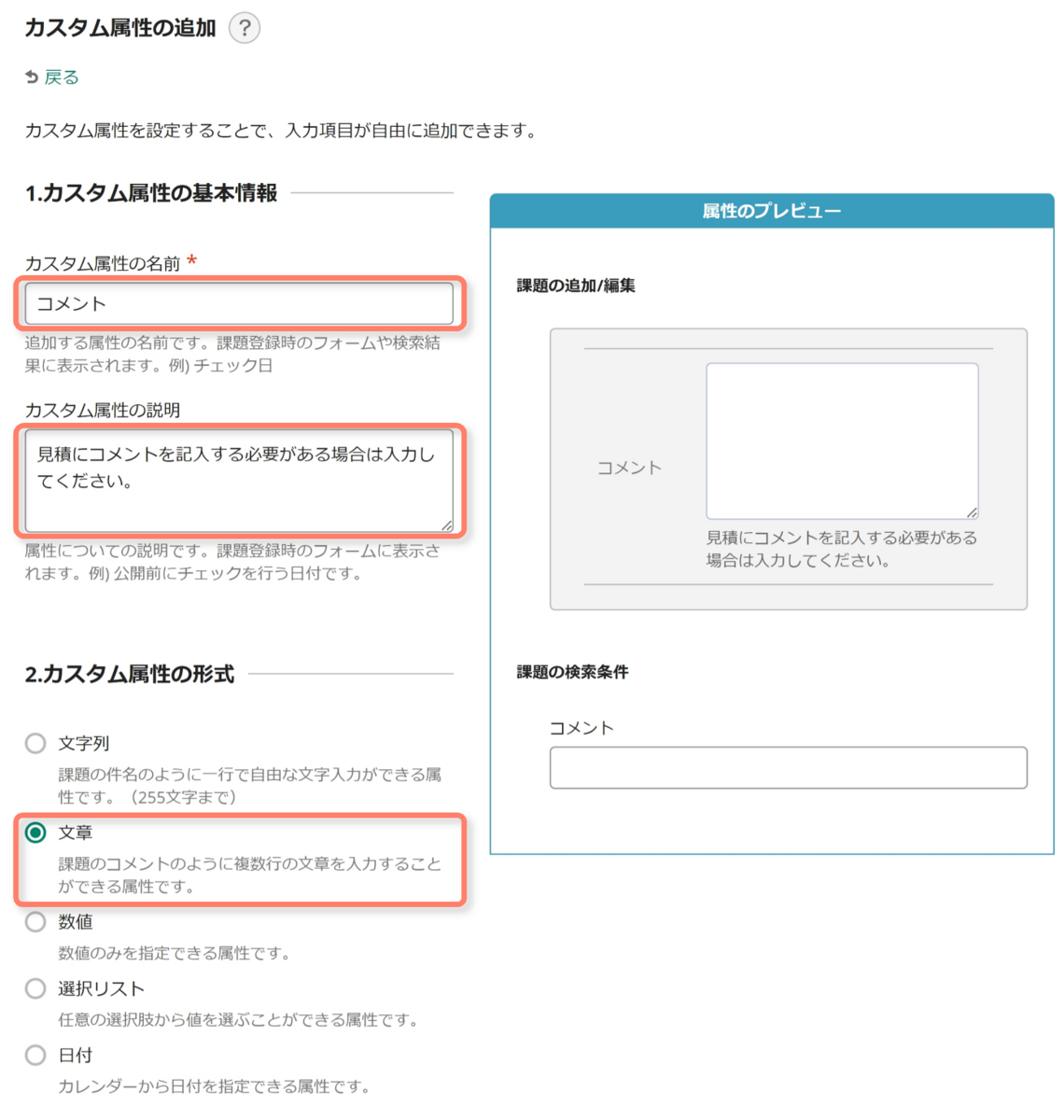Click the 課題の検索条件 コメント search field
This screenshot has height=1120, width=1064.
789,767
